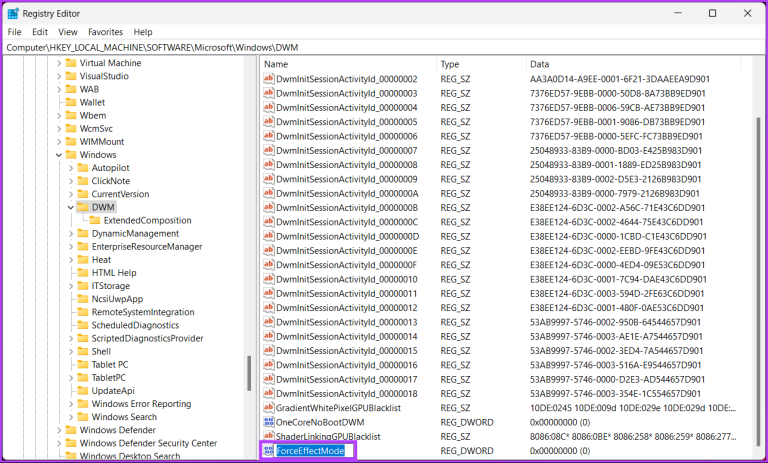Select the DWM folder icon in tree
The height and width of the screenshot is (463, 768).
point(82,207)
